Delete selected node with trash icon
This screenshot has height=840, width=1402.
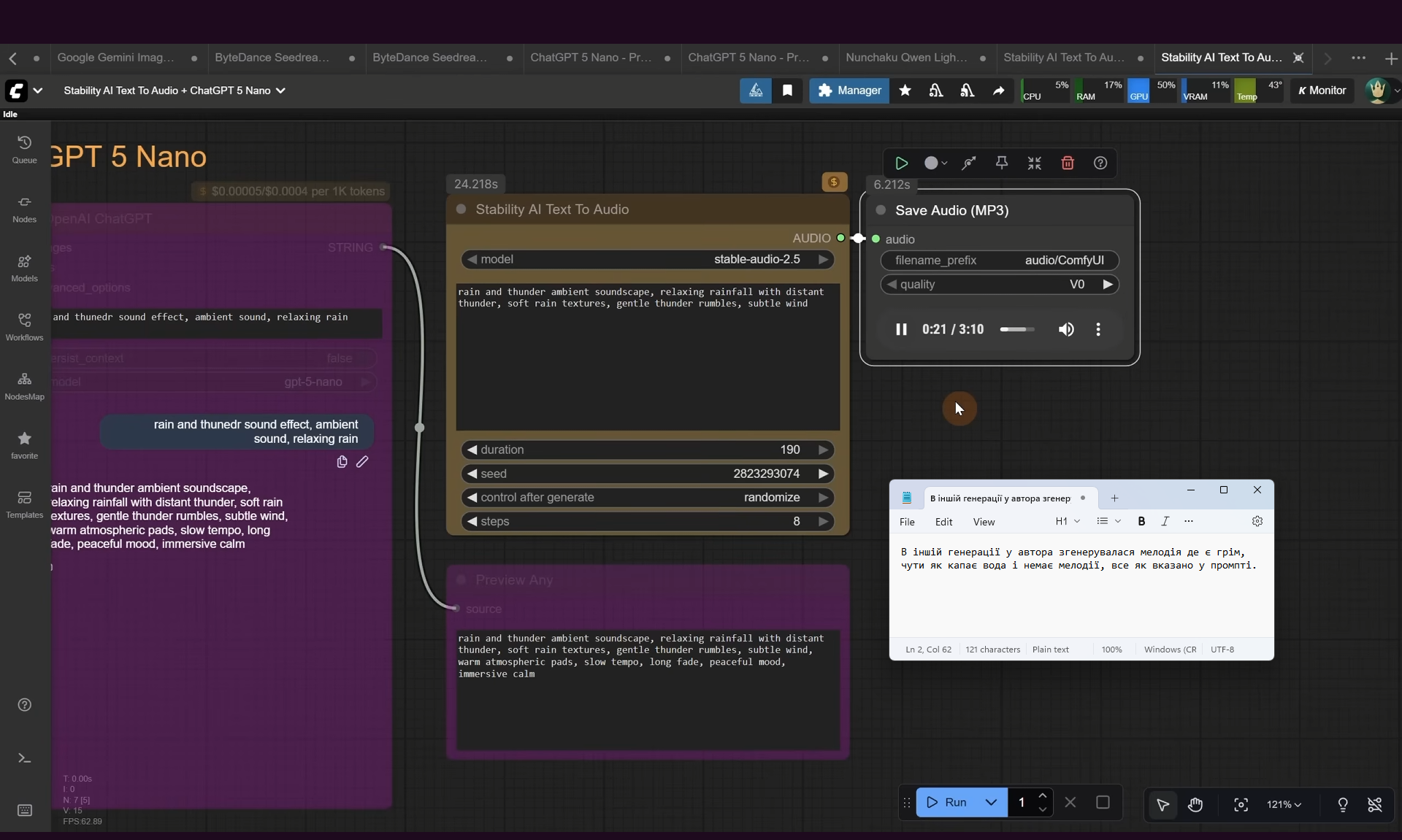[x=1067, y=163]
